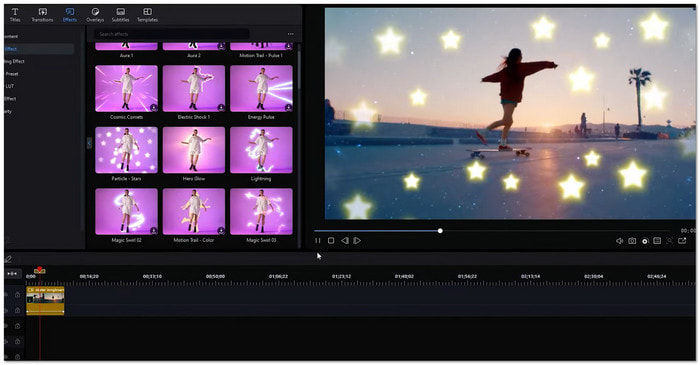Click the dimmed zoom magnifier under preview

[x=670, y=241]
